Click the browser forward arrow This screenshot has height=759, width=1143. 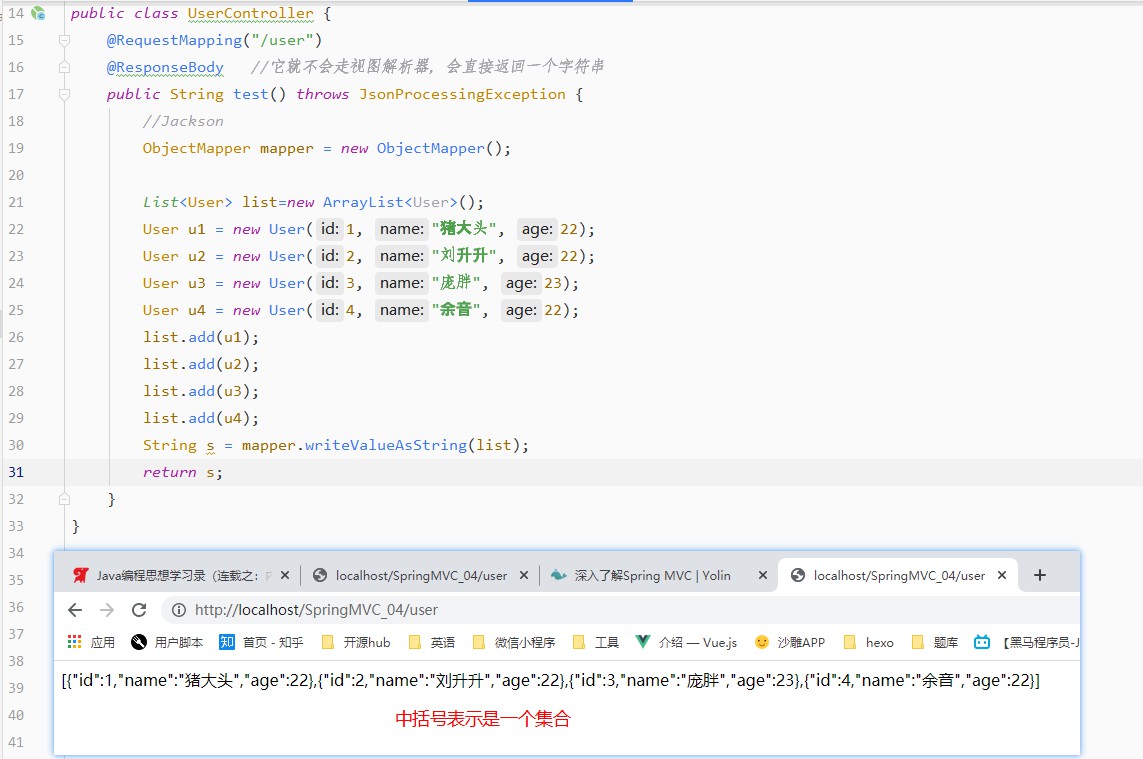106,610
